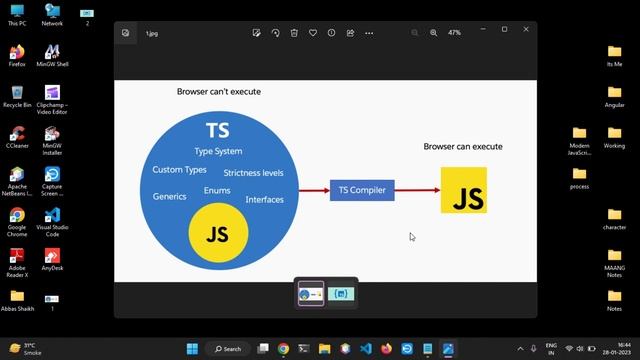640x360 pixels.
Task: Click the 47% zoom level value
Action: tap(454, 33)
